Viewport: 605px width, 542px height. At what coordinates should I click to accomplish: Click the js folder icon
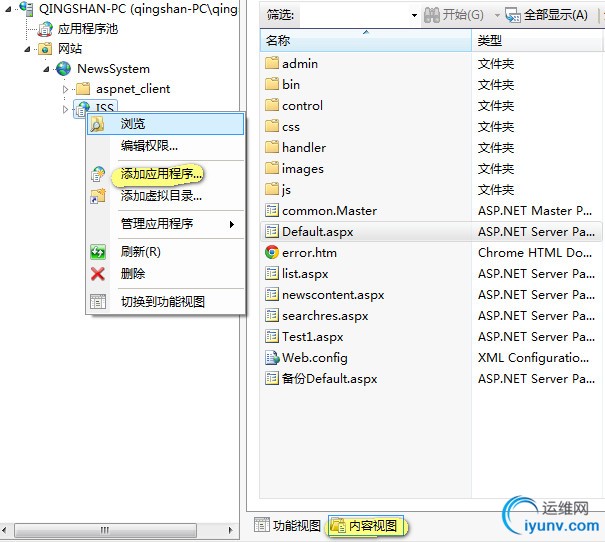[272, 189]
